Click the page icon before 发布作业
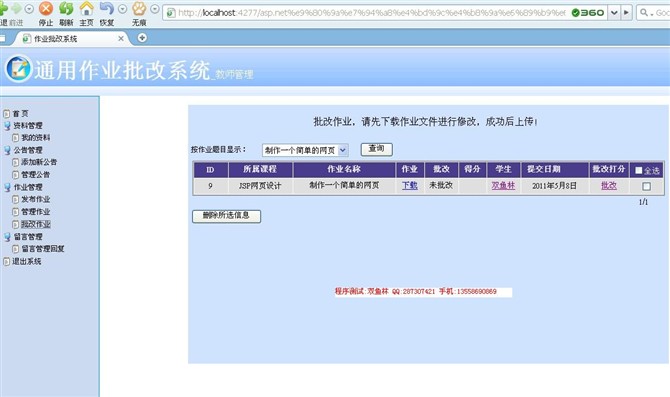The width and height of the screenshot is (670, 397). [16, 200]
